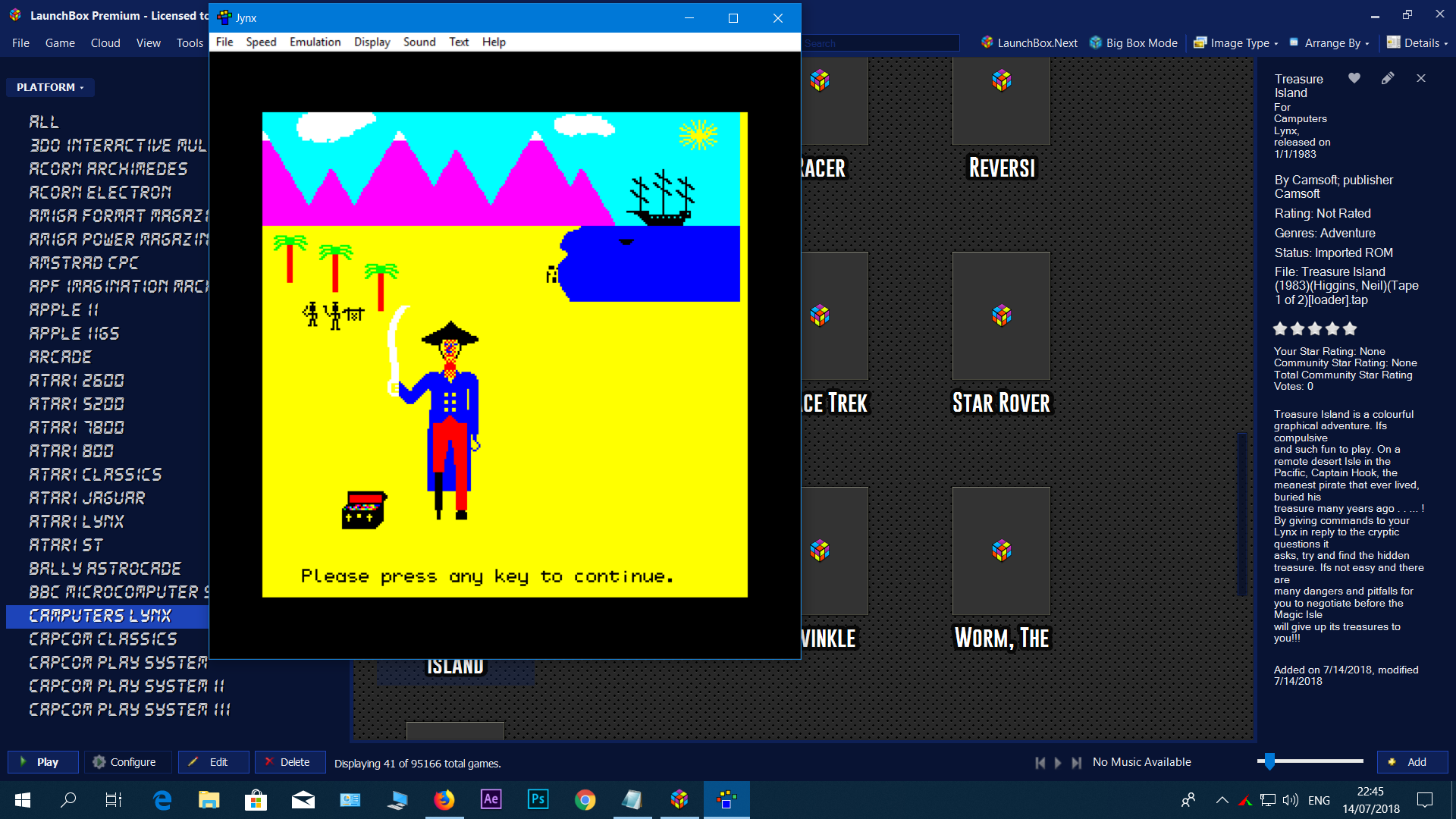Open the LaunchBox File menu
The image size is (1456, 819).
coord(20,43)
